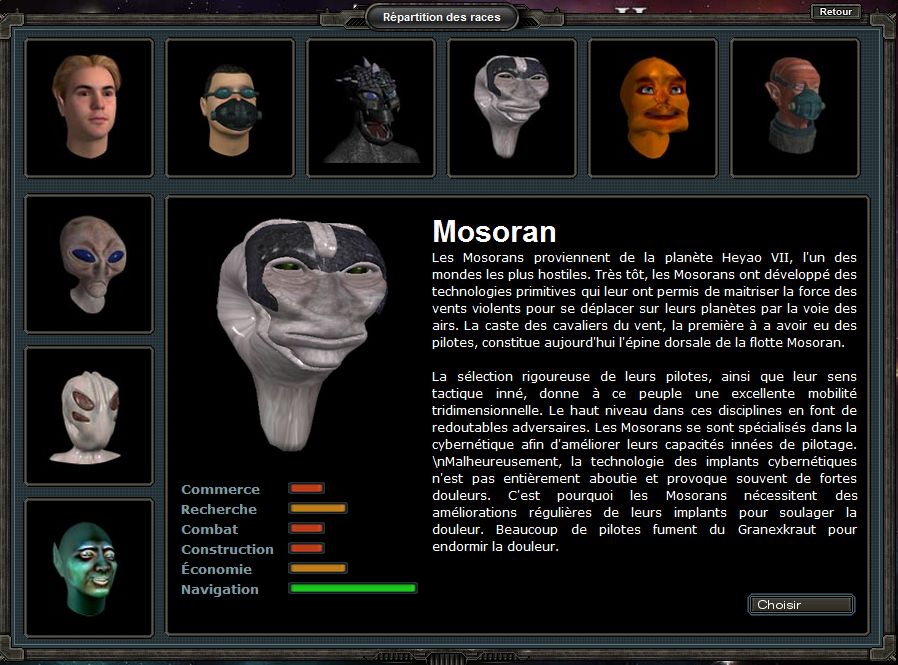Pick the Mosoran portrait in top row
898x665 pixels.
coord(511,108)
